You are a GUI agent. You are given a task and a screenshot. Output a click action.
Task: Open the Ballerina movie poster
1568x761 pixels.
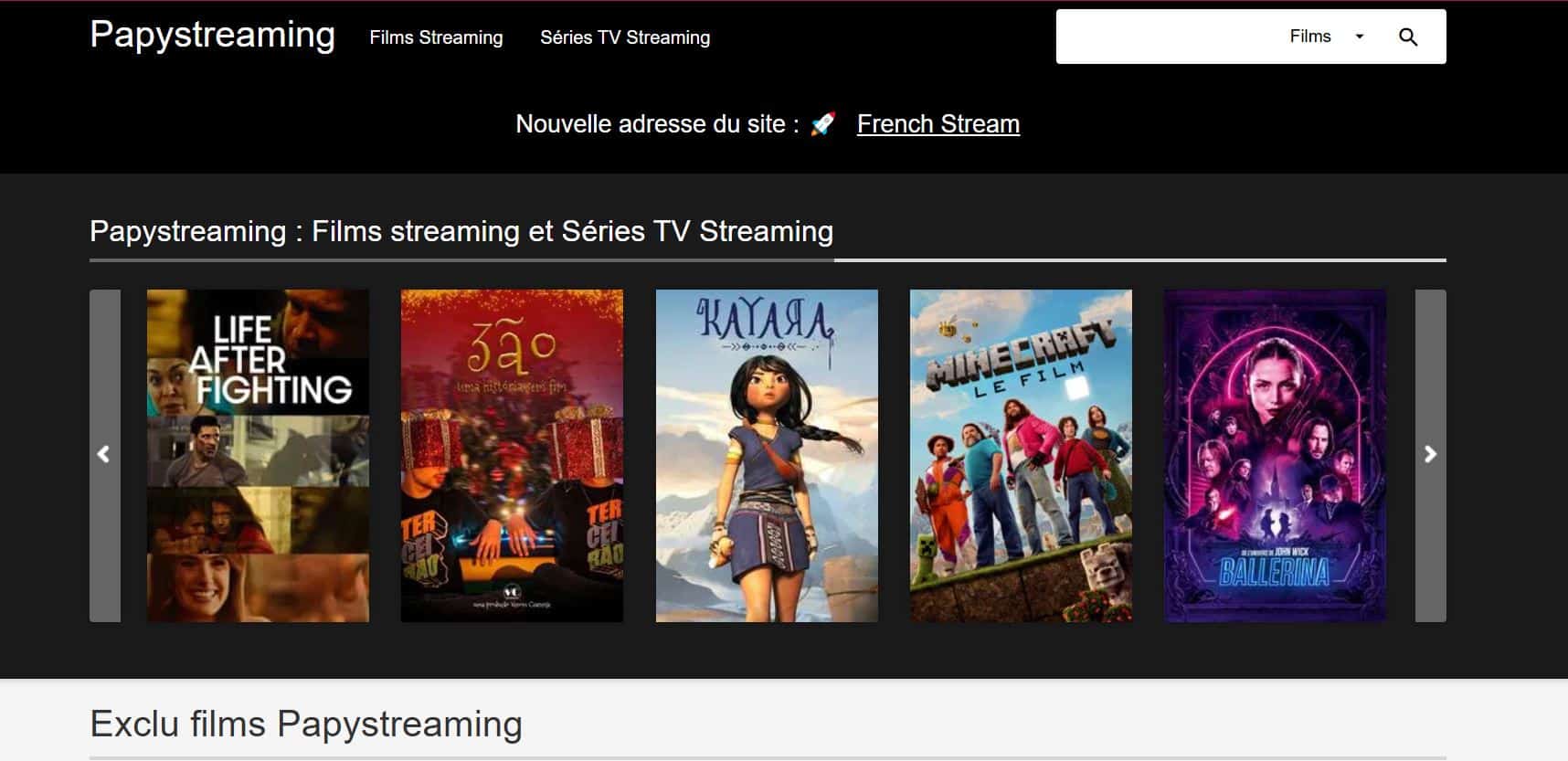pos(1275,456)
